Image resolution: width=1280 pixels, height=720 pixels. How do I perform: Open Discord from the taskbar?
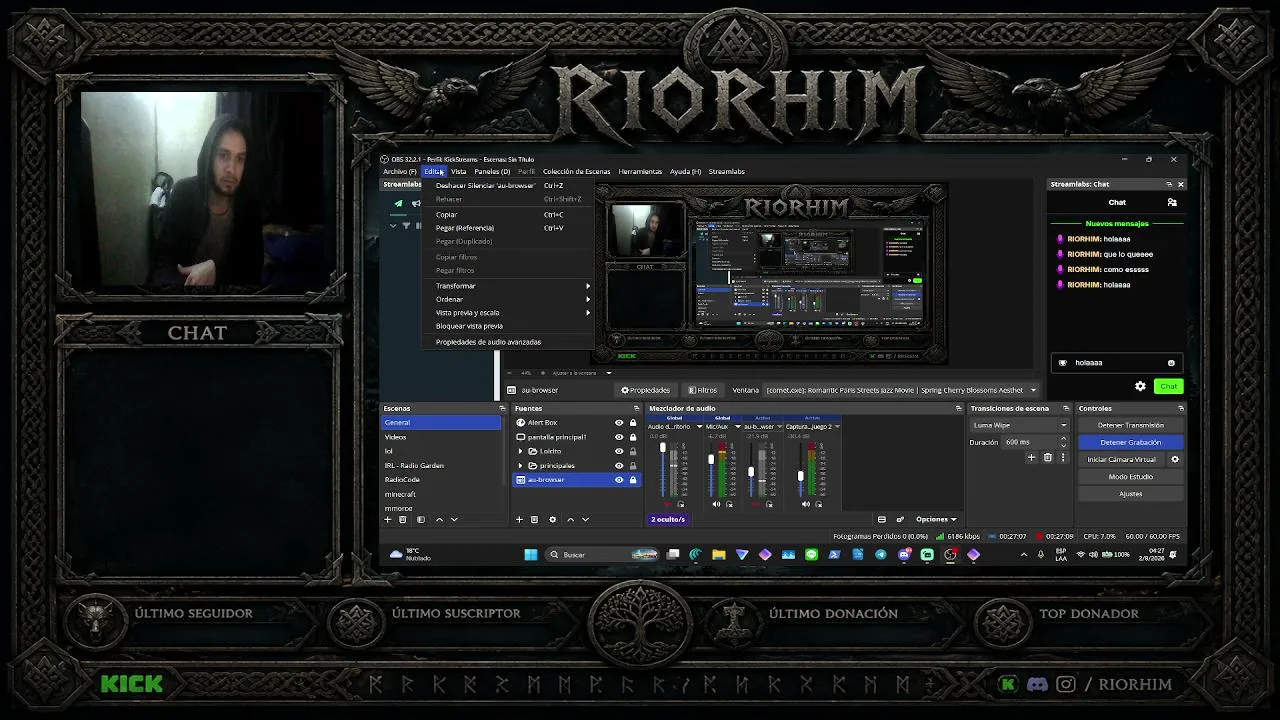(904, 555)
